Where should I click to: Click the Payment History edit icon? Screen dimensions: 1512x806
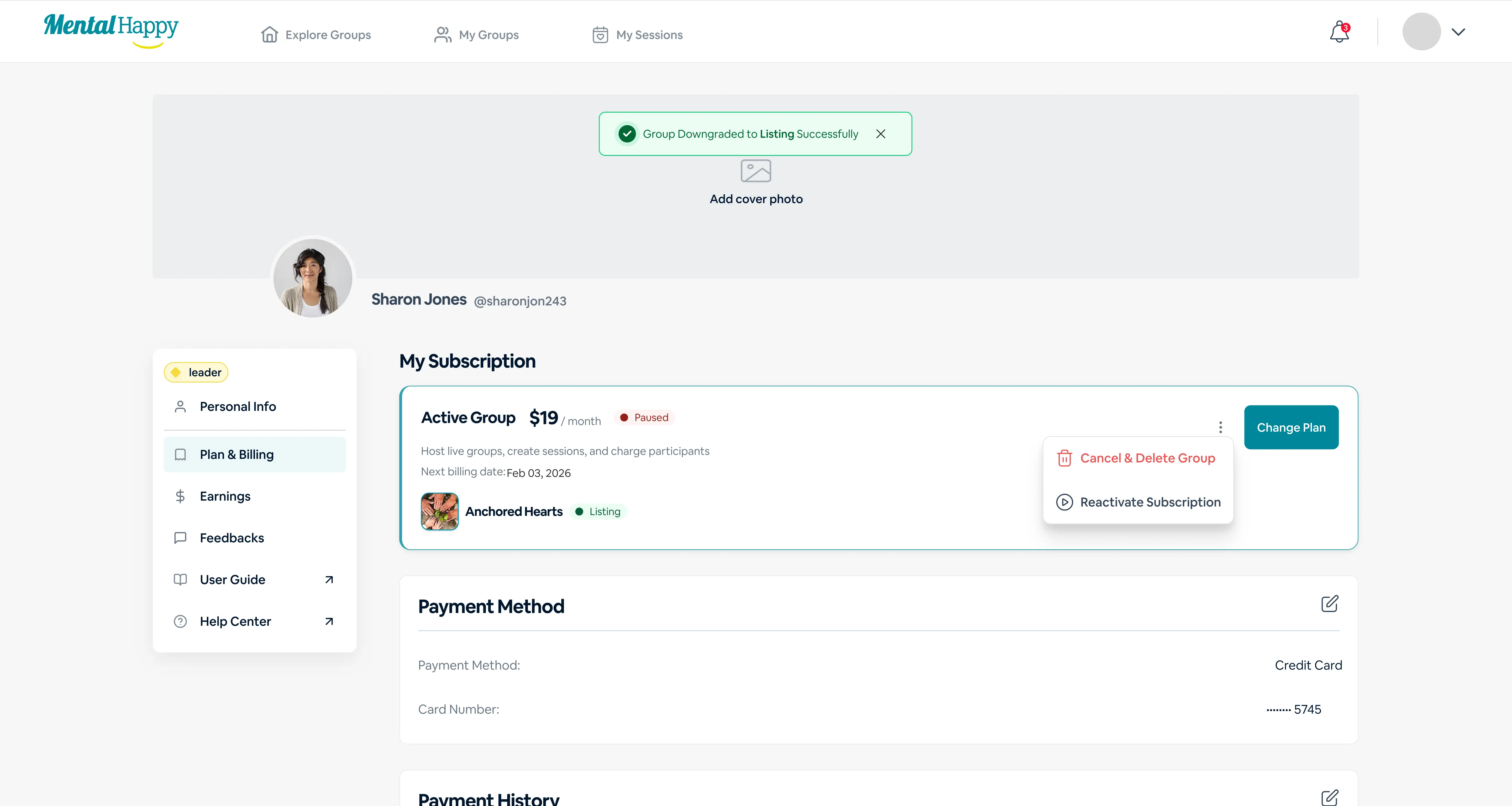1330,798
